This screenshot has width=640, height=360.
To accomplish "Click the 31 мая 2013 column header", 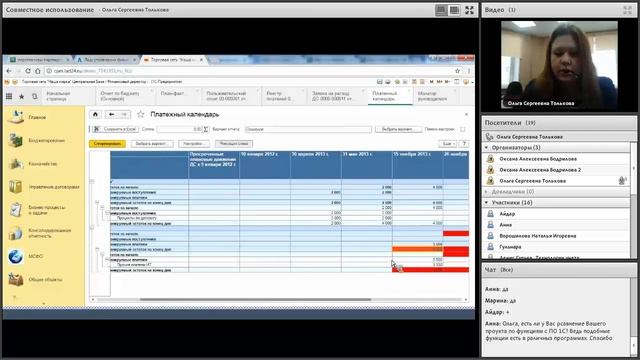I will pos(367,165).
